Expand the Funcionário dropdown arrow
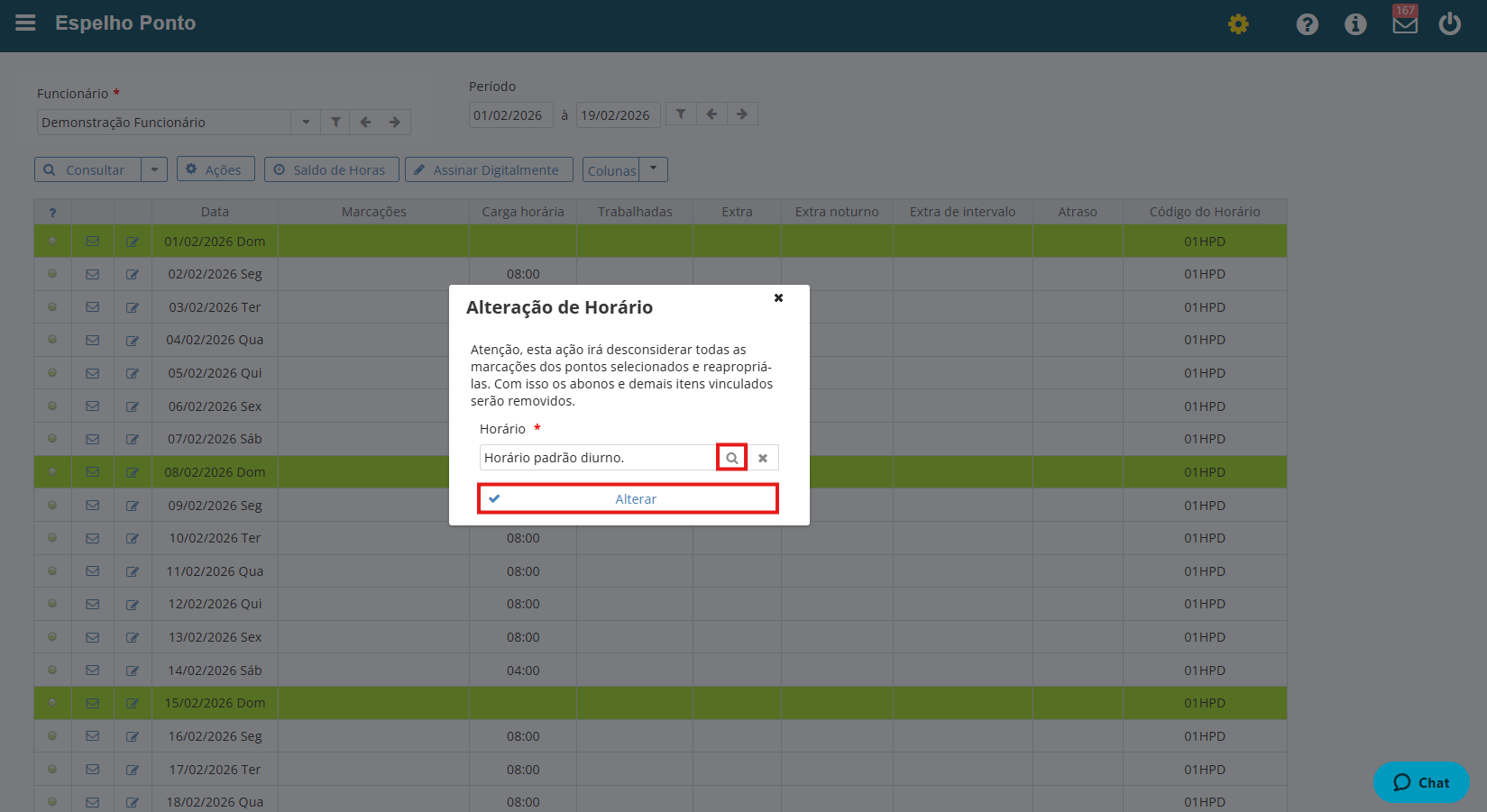This screenshot has width=1487, height=812. 306,123
